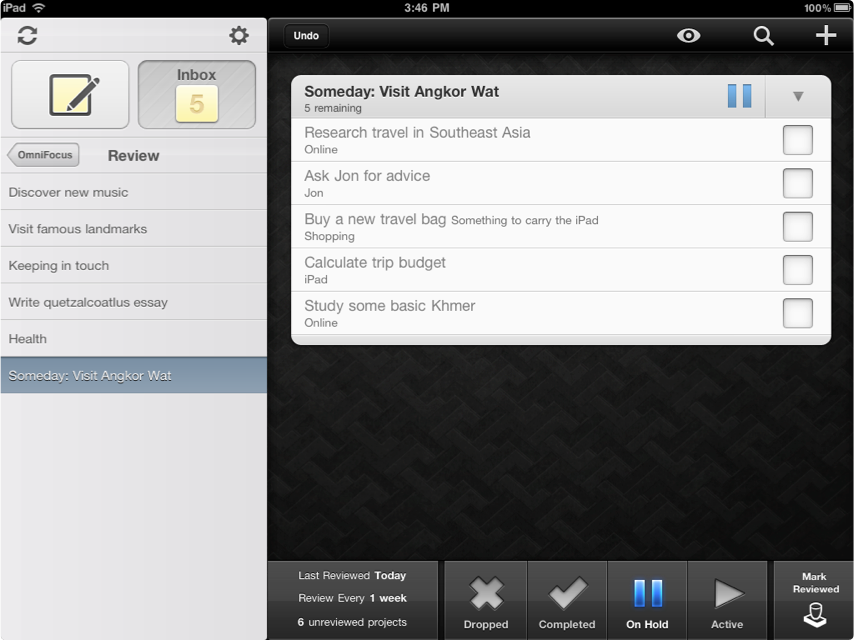The height and width of the screenshot is (640, 854).
Task: Open settings with the gear icon
Action: pyautogui.click(x=239, y=36)
